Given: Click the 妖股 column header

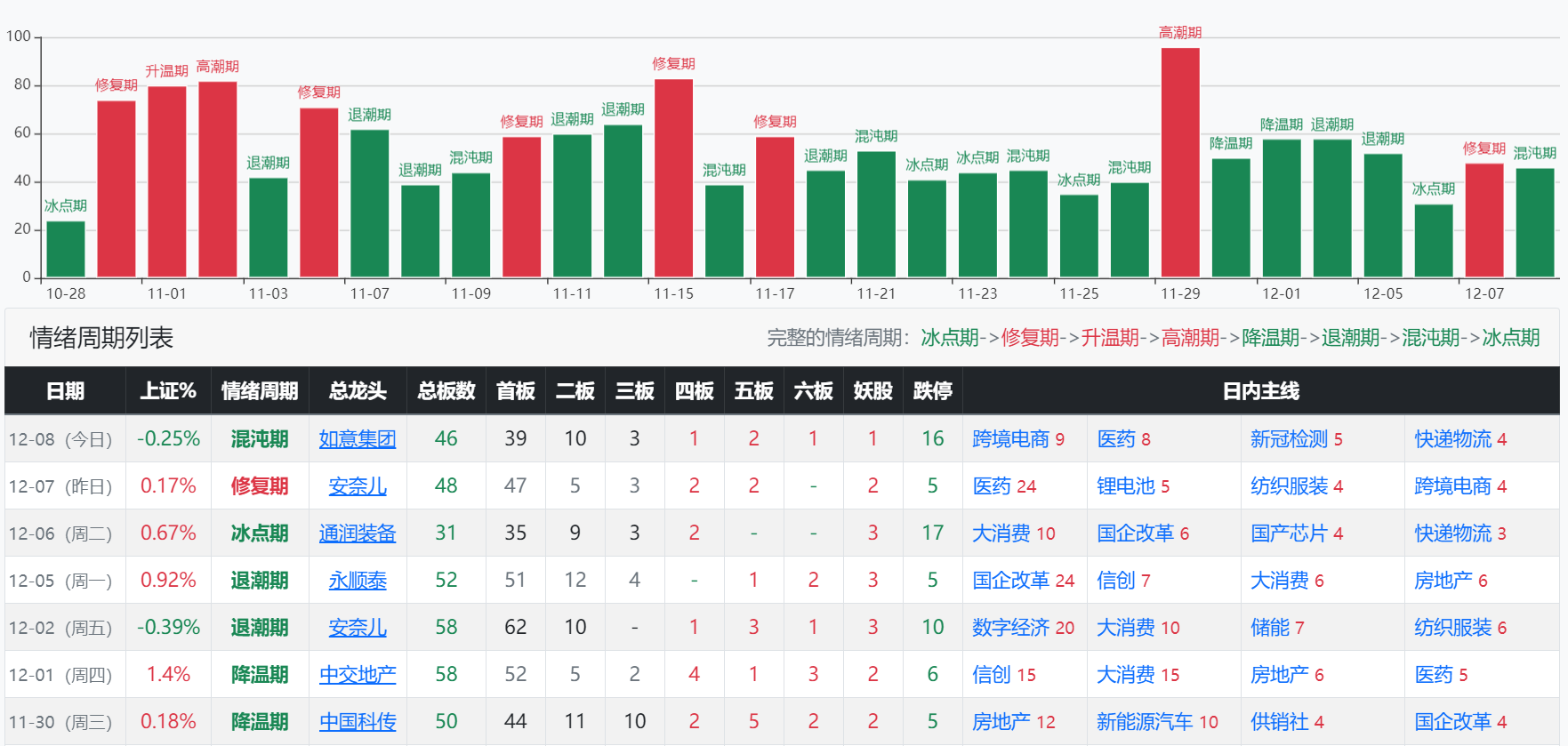Looking at the screenshot, I should [872, 391].
